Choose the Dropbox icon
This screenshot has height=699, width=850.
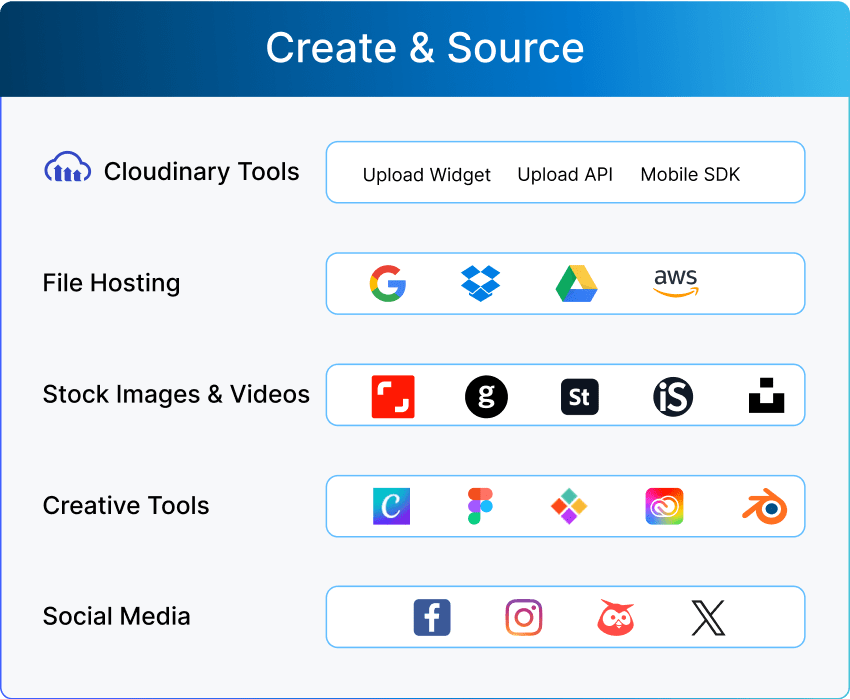pyautogui.click(x=480, y=283)
